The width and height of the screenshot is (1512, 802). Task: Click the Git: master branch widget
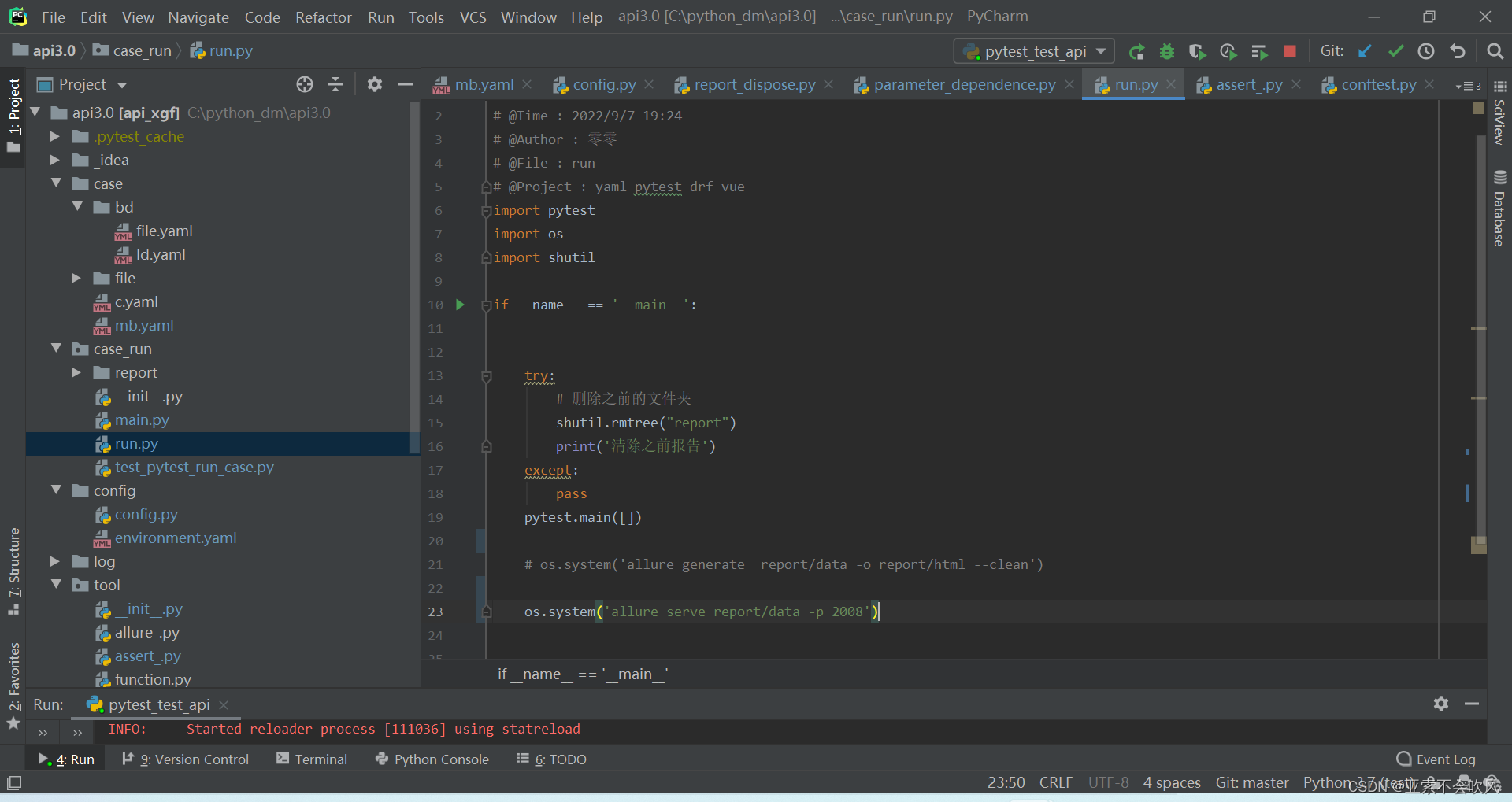1252,782
